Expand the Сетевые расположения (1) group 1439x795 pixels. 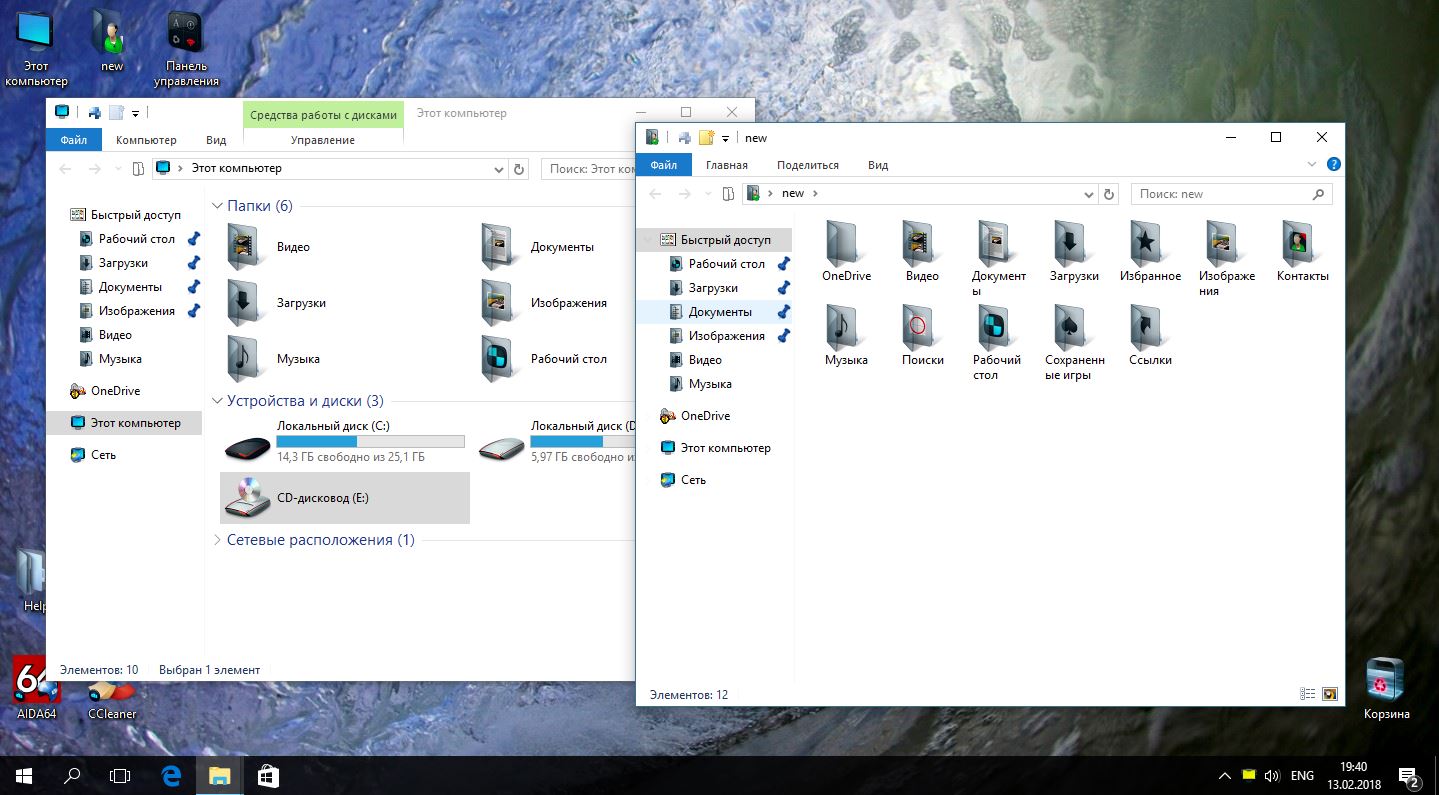(x=218, y=540)
